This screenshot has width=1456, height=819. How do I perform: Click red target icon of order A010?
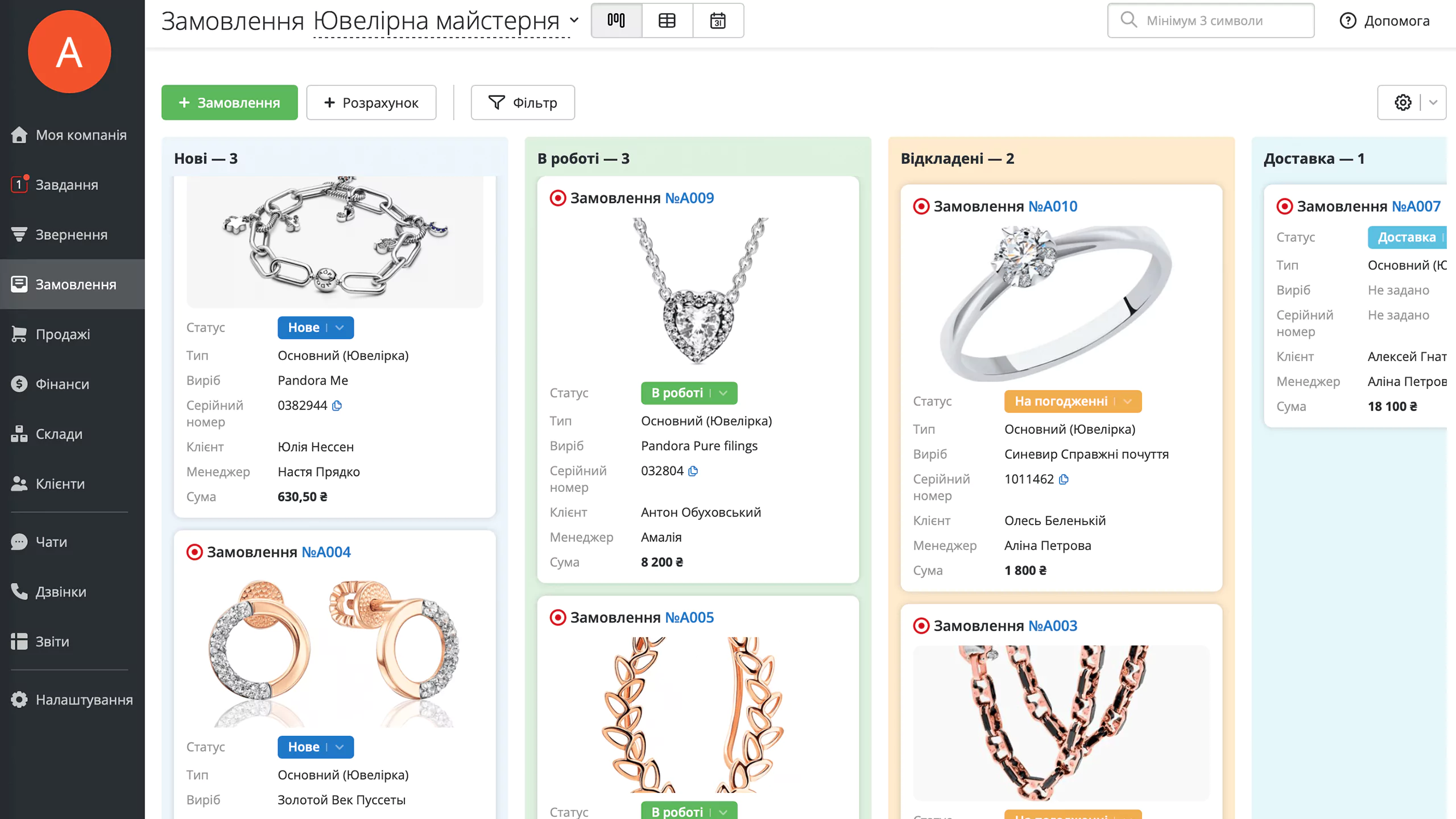click(921, 206)
